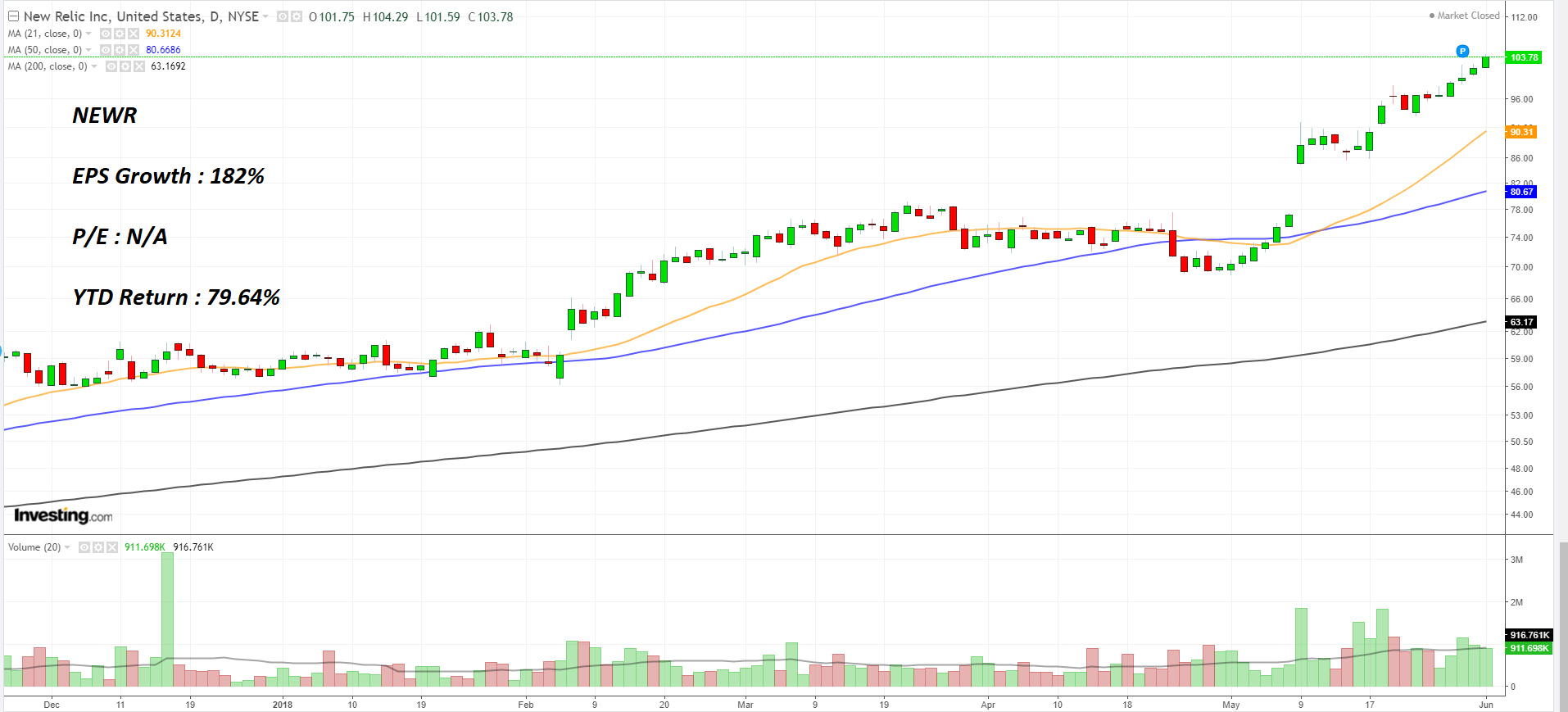Click the MA (200, close, 0) legend title
This screenshot has width=1568, height=712.
pos(48,66)
